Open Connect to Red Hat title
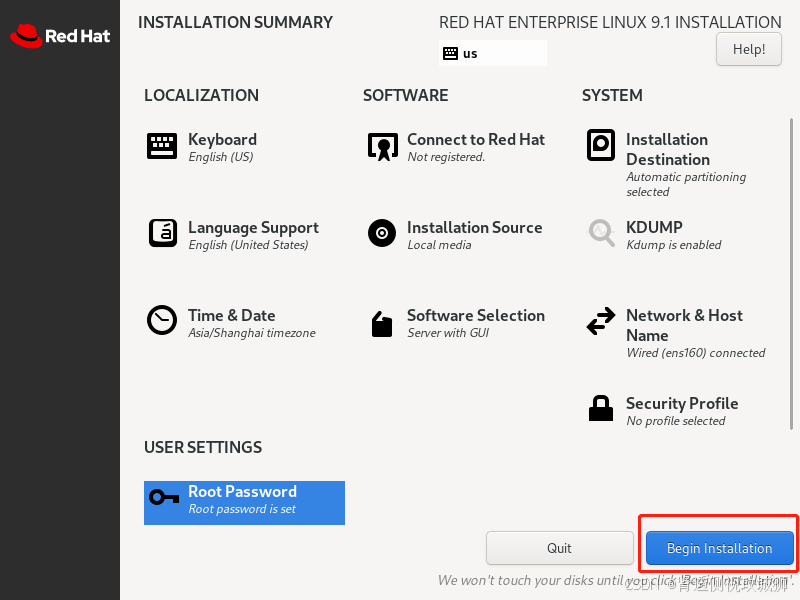 [476, 139]
